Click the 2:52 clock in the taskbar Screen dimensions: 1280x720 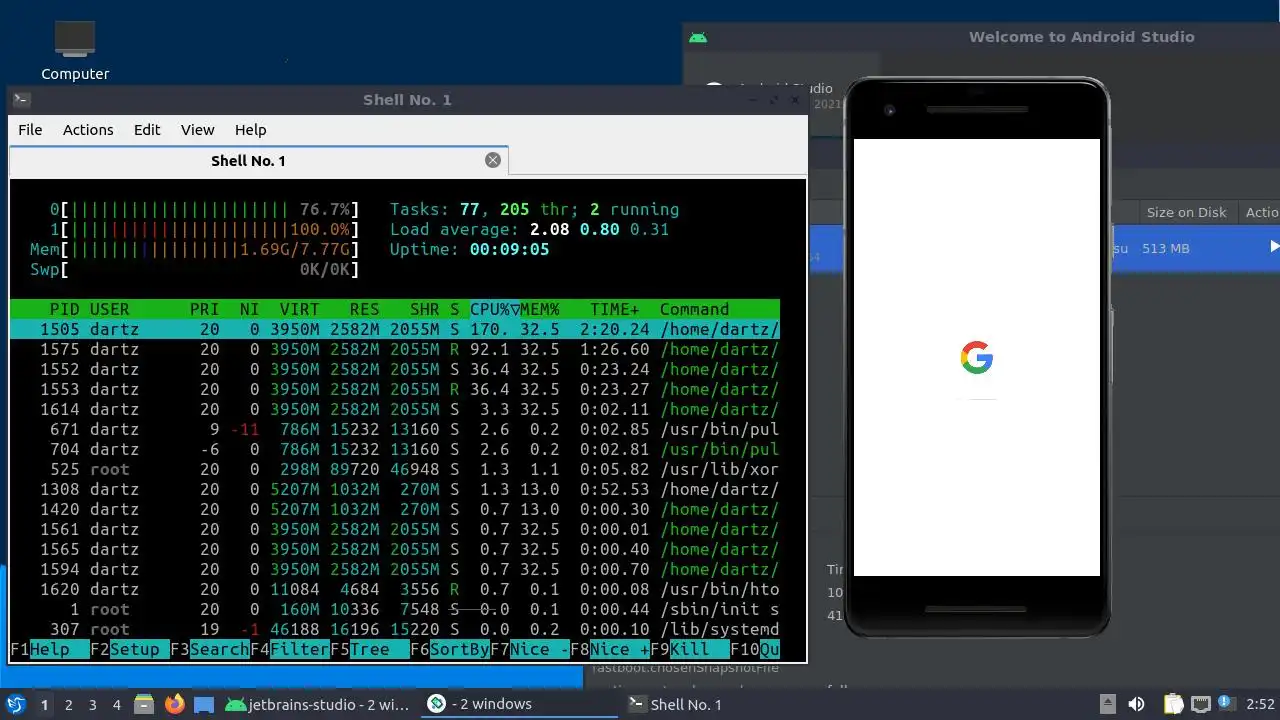tap(1260, 705)
